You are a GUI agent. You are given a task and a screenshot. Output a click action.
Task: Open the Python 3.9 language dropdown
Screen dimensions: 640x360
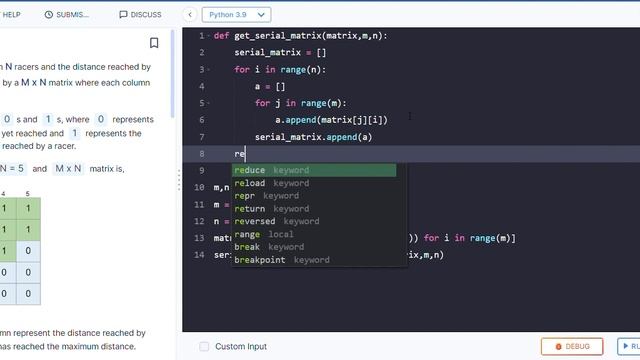(236, 15)
